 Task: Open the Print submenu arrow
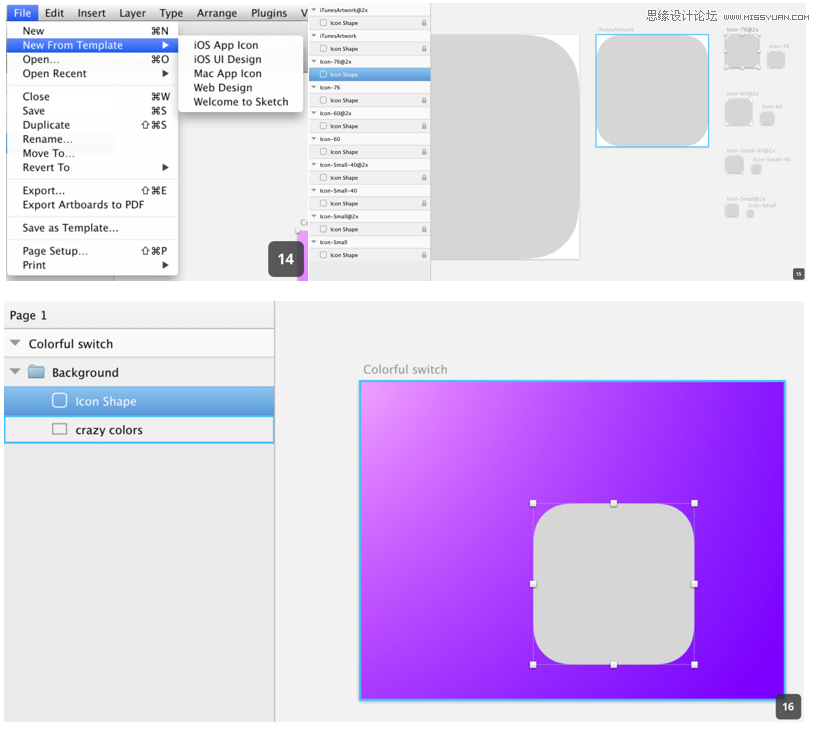[x=165, y=265]
